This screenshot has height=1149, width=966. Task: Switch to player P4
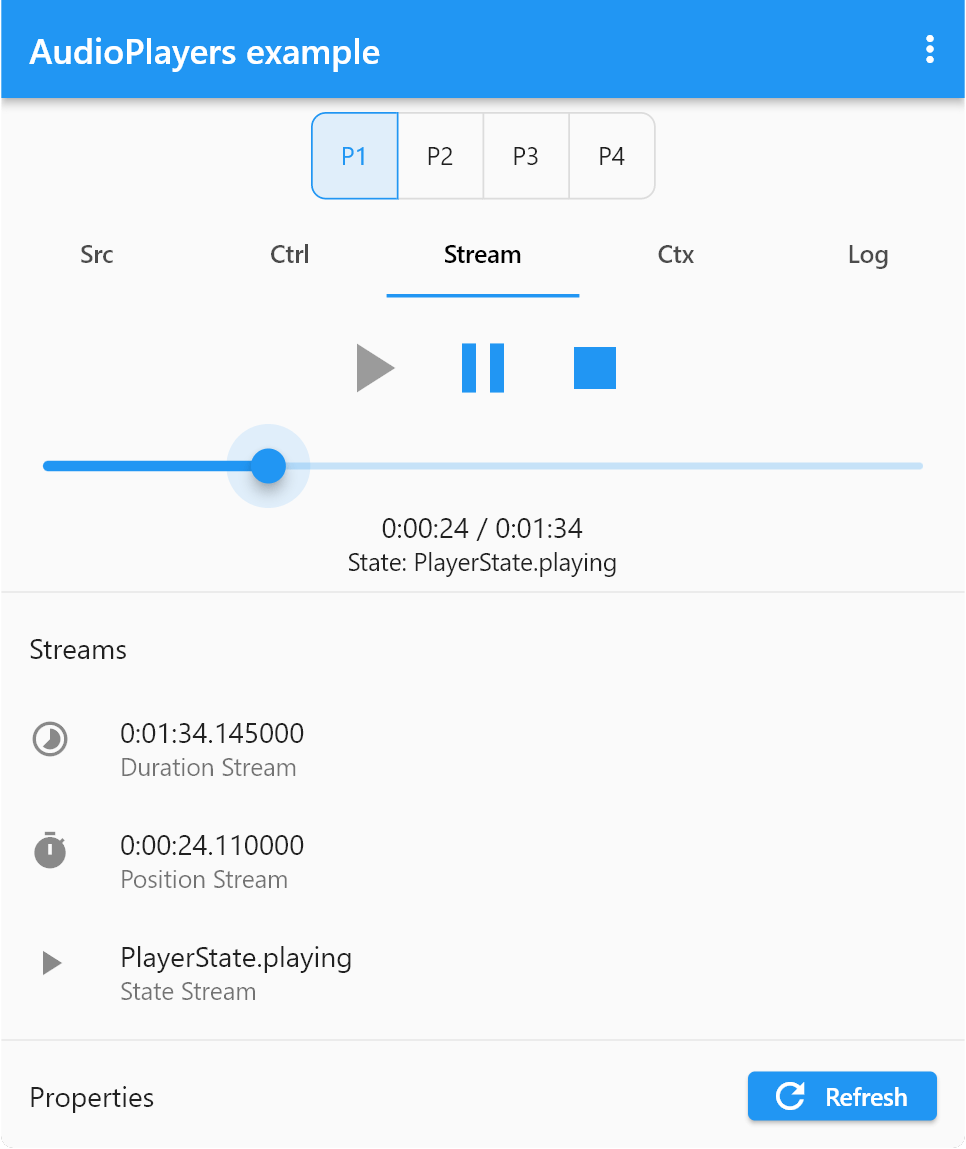(x=612, y=155)
